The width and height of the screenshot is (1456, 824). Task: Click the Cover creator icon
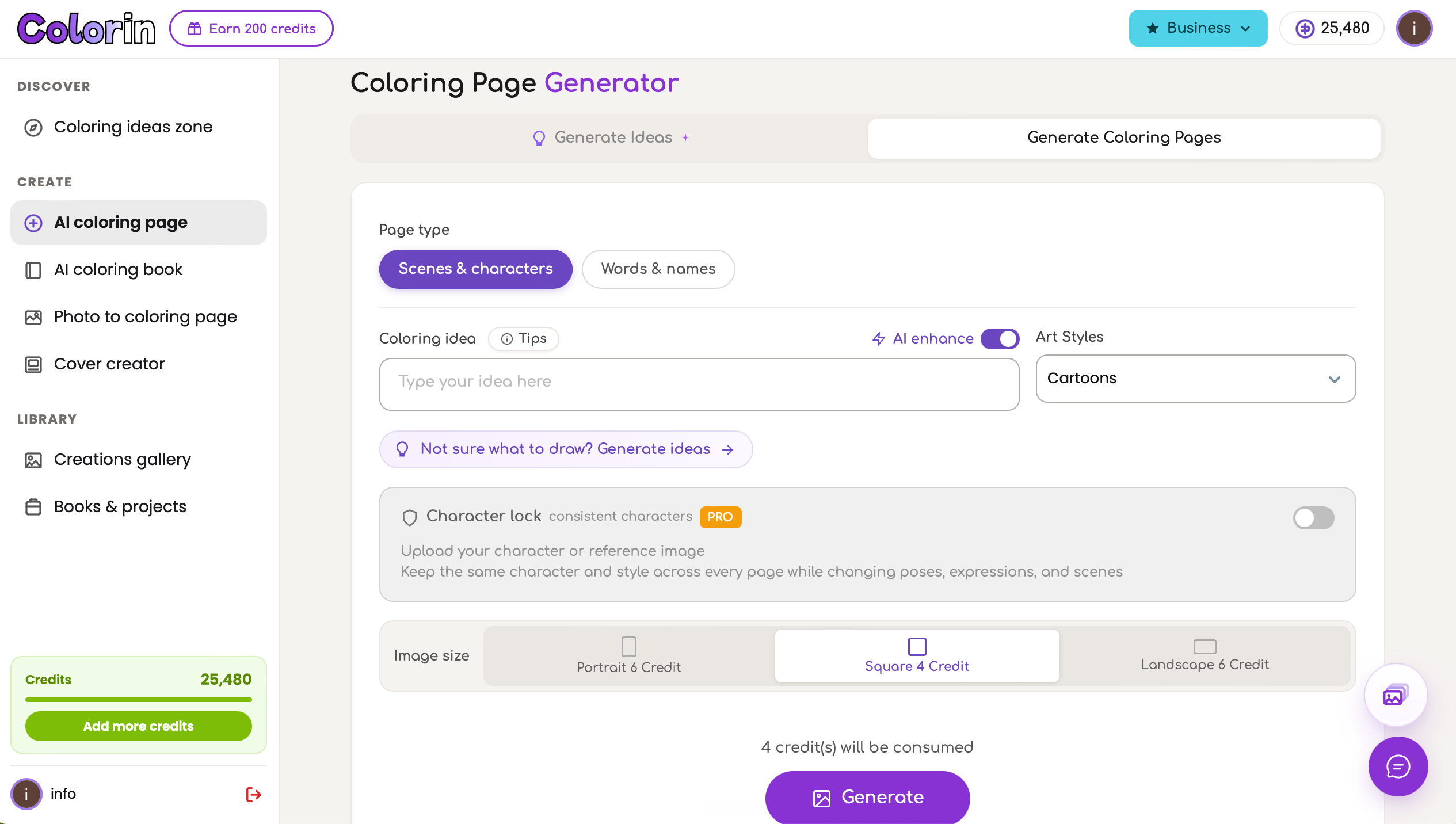(x=33, y=364)
